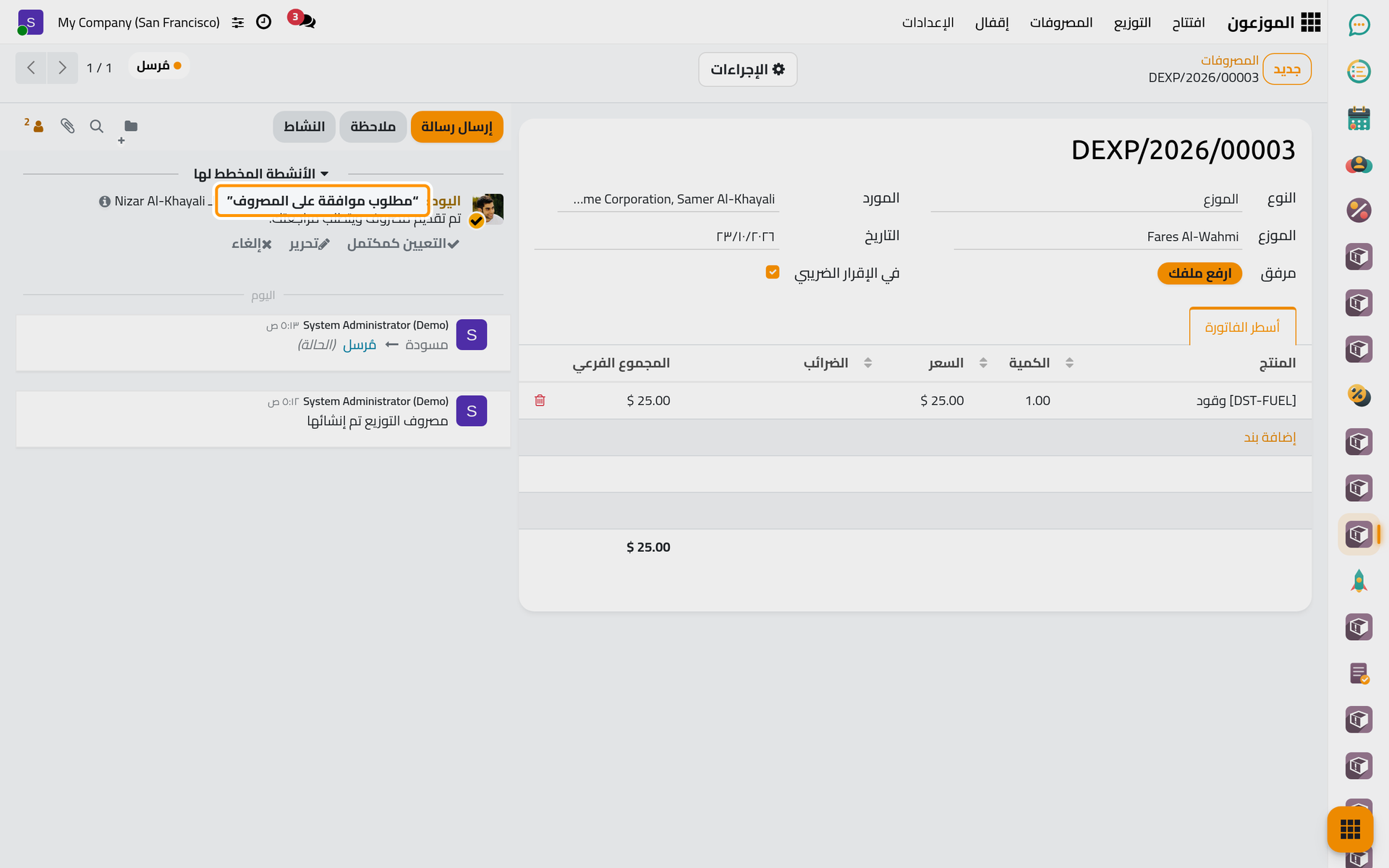Viewport: 1389px width, 868px height.
Task: Open the إقفال menu
Action: (x=992, y=22)
